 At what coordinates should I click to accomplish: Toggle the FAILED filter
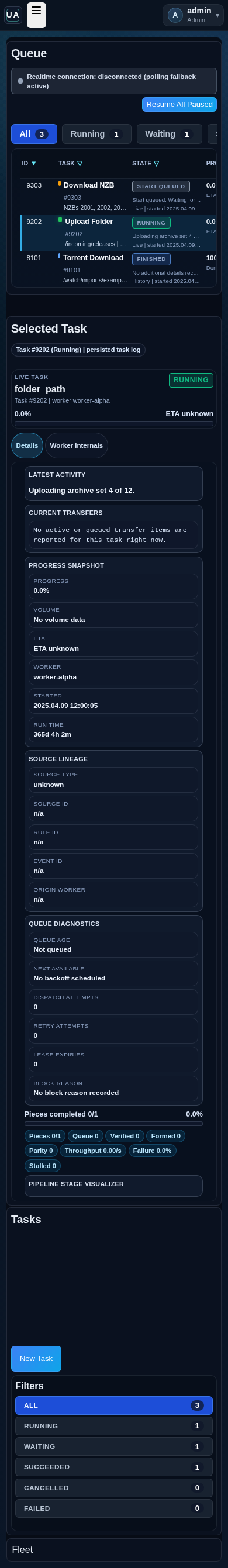[x=113, y=1508]
